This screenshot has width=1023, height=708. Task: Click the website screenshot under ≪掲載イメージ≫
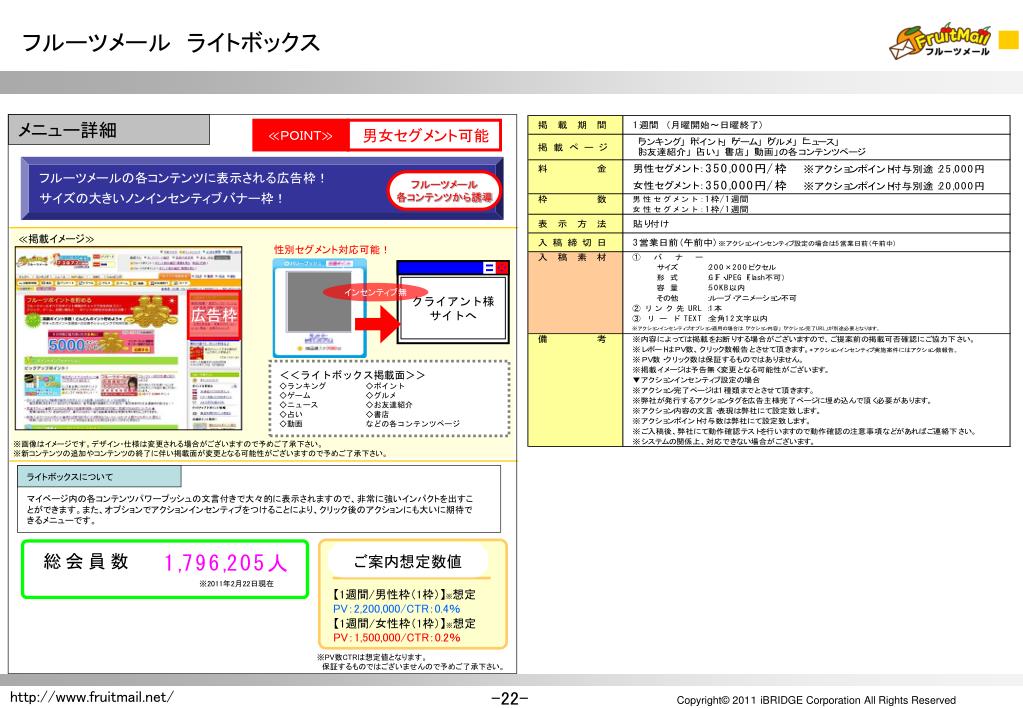(x=129, y=337)
